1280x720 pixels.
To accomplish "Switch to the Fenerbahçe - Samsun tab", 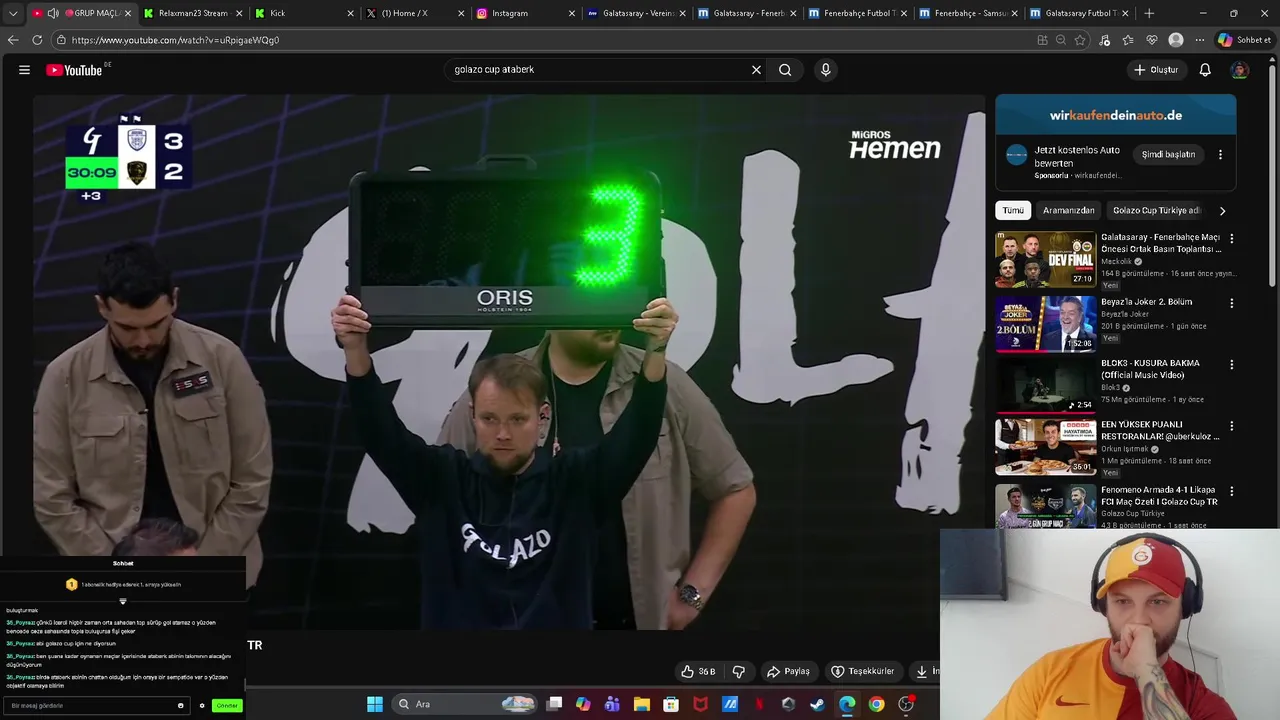I will click(x=969, y=13).
